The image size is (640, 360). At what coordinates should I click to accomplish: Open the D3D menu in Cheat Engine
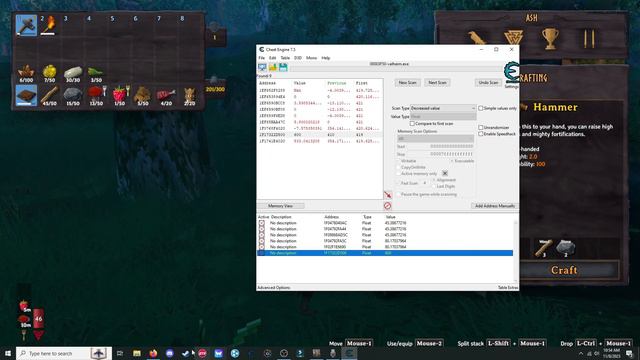(298, 58)
